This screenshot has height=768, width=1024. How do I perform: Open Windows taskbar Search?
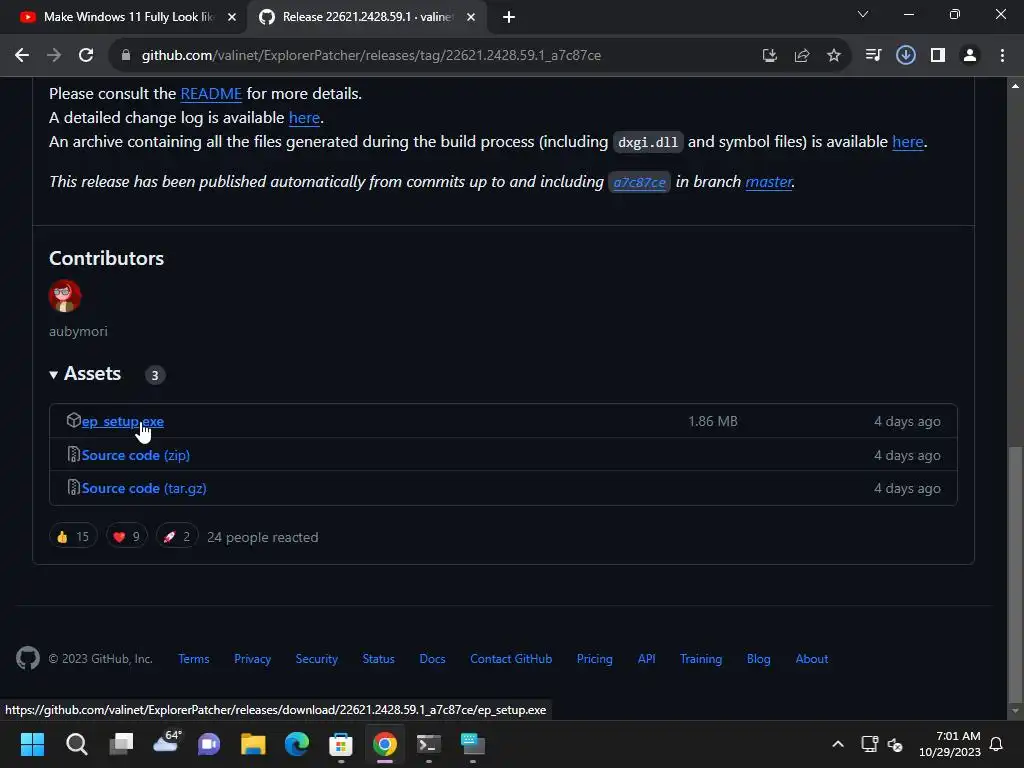coord(76,744)
